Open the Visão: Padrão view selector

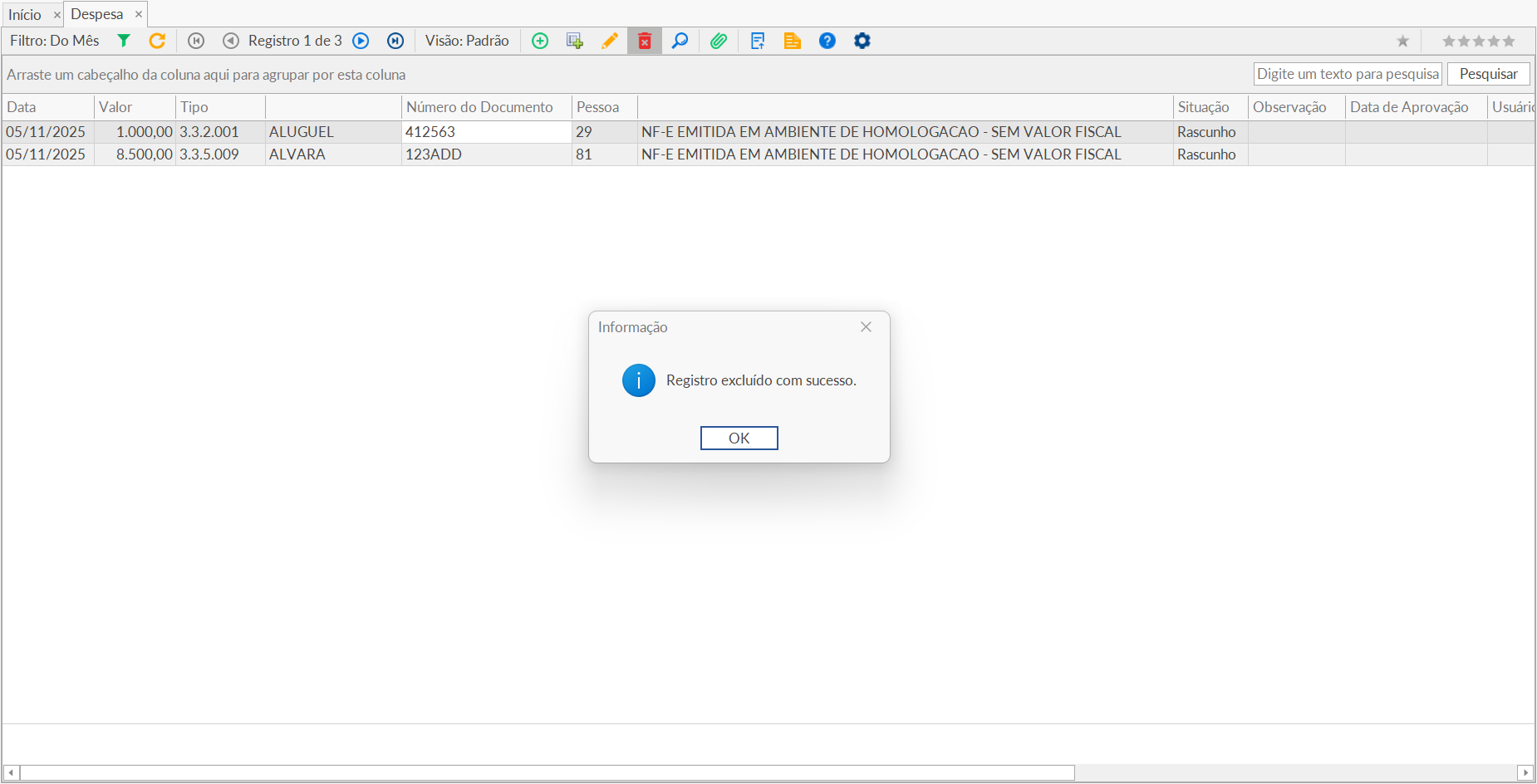tap(467, 41)
